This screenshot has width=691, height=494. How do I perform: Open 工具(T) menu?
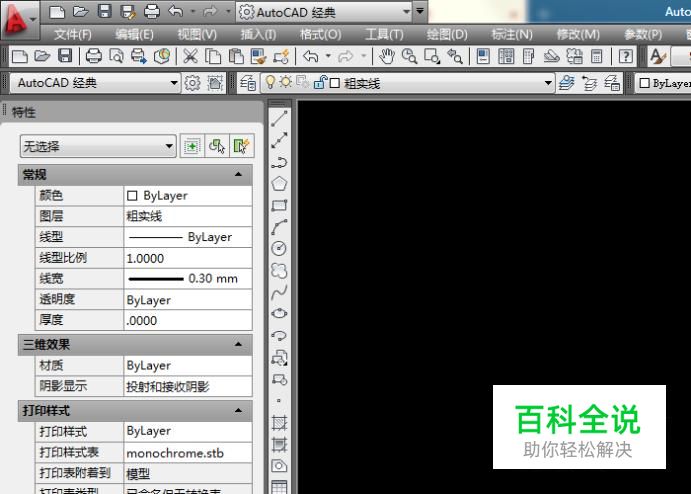(x=384, y=34)
